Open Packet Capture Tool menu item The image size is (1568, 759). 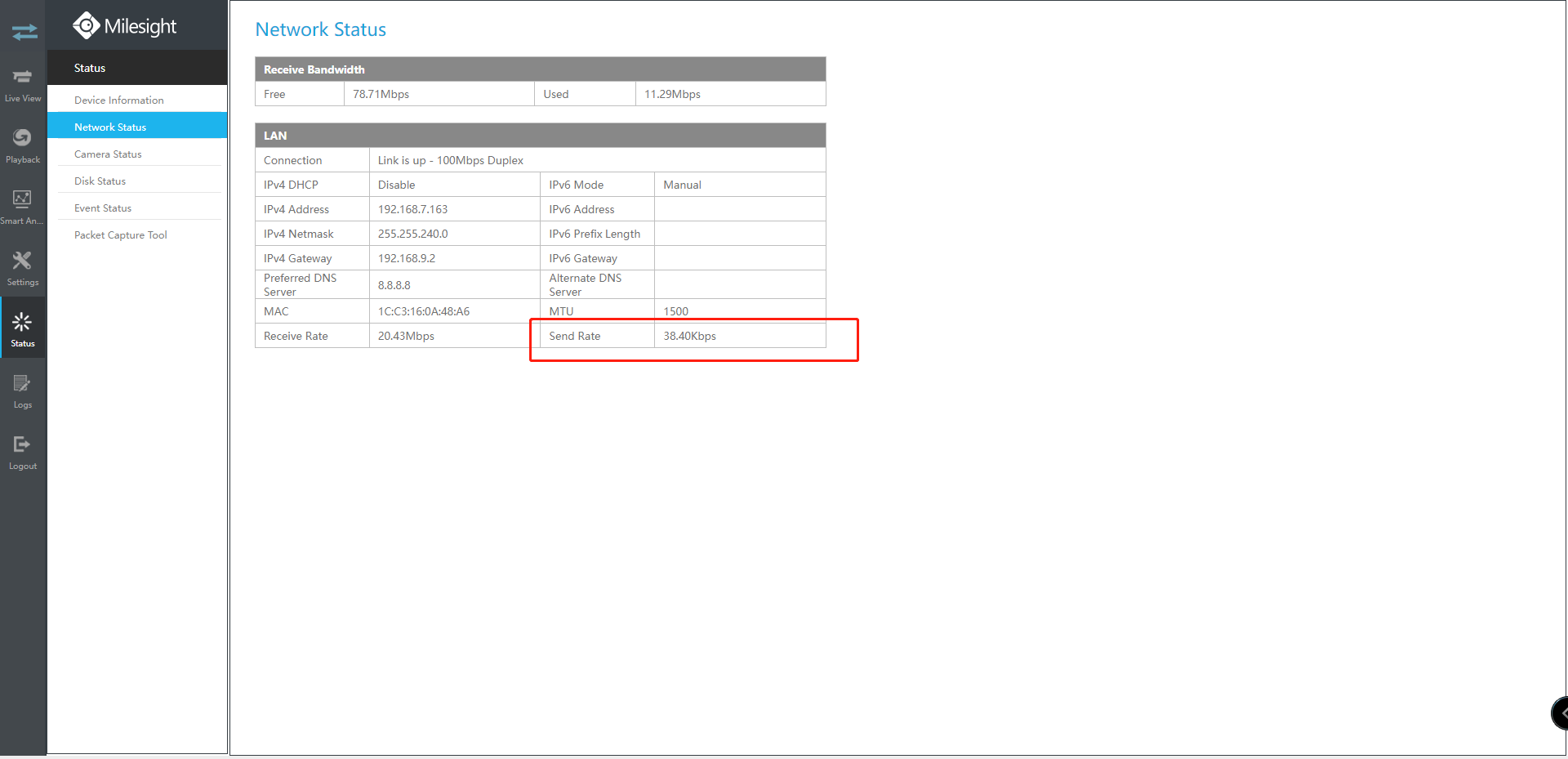121,234
